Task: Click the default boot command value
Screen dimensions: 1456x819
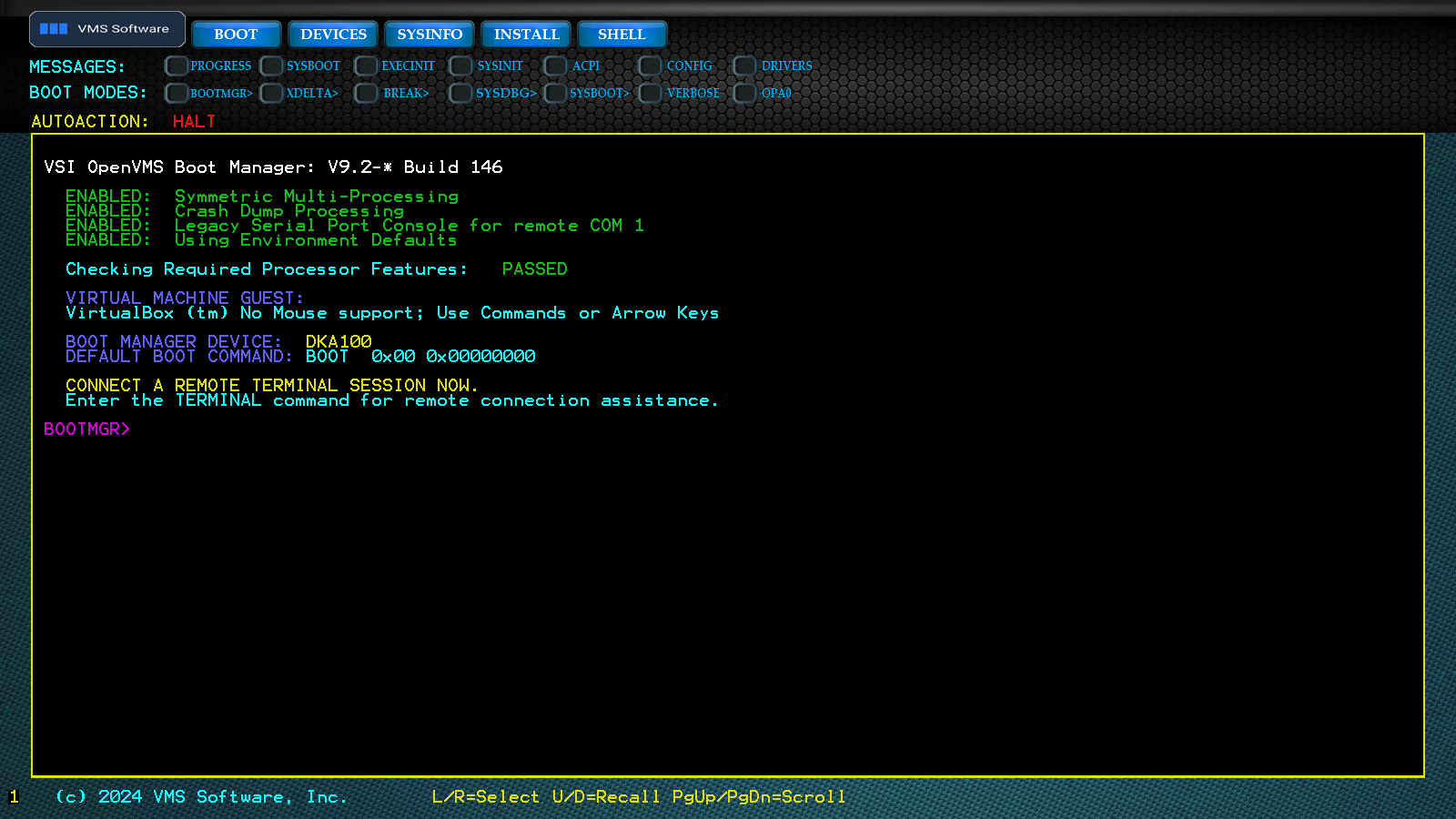Action: coord(420,356)
